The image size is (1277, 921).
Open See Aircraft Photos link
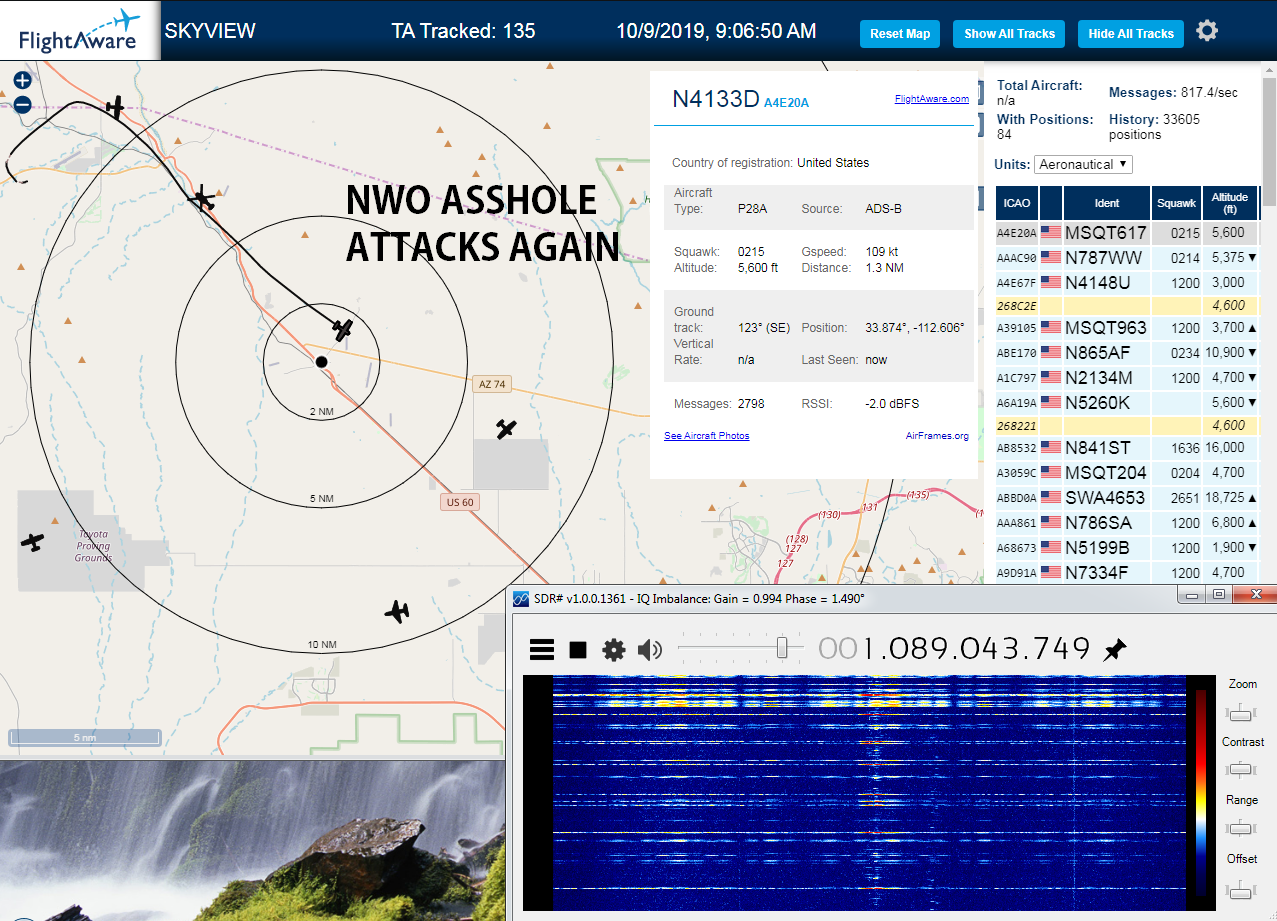click(706, 436)
